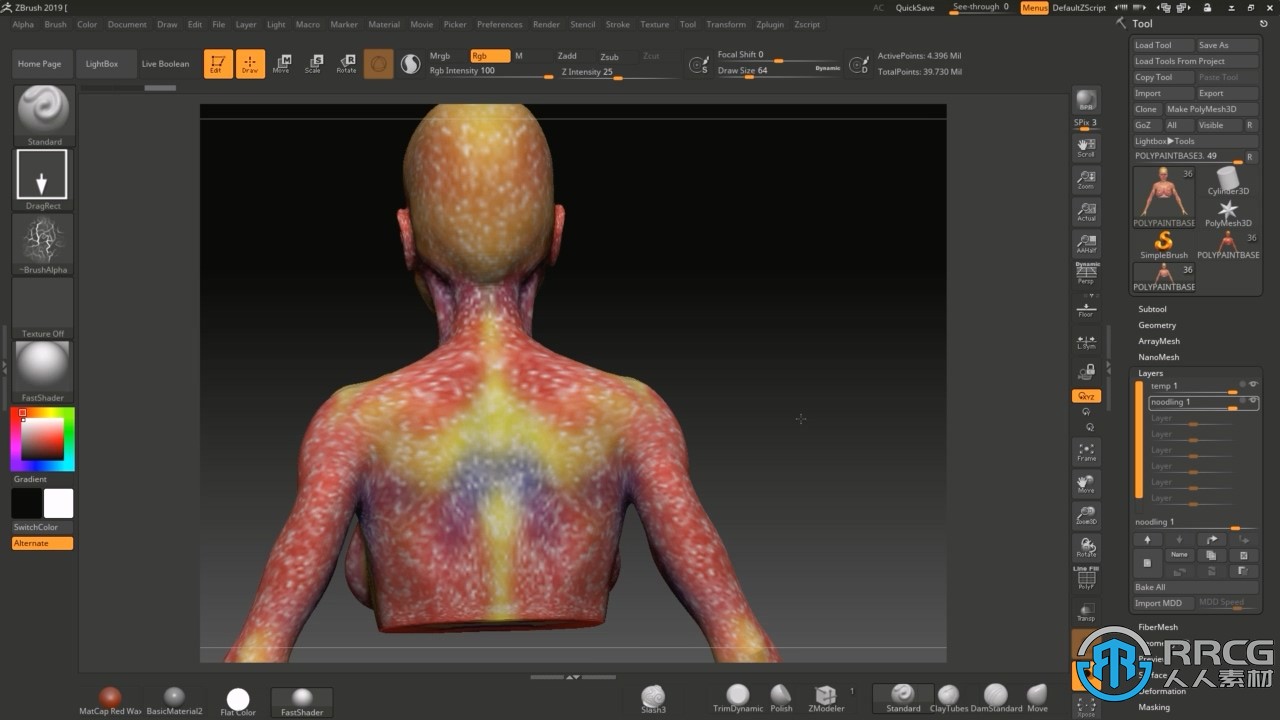Toggle Alternate color button
The height and width of the screenshot is (720, 1280).
pos(42,543)
